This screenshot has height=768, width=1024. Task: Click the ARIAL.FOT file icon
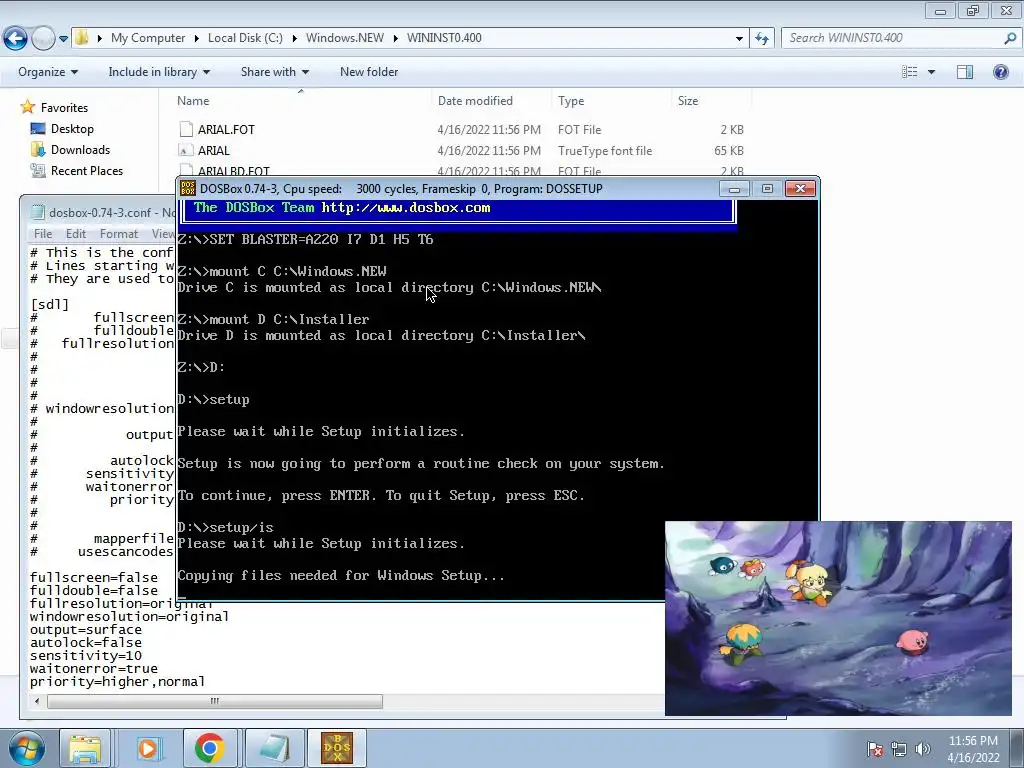pos(186,129)
